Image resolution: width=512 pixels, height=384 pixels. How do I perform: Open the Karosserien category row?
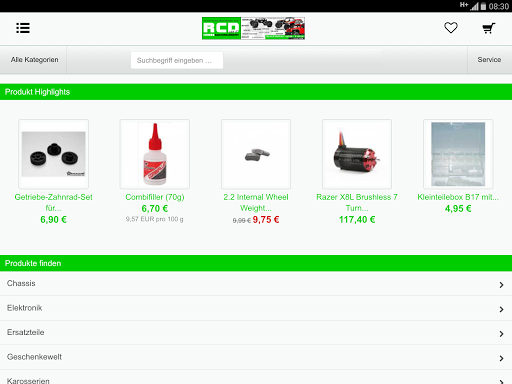(x=256, y=378)
